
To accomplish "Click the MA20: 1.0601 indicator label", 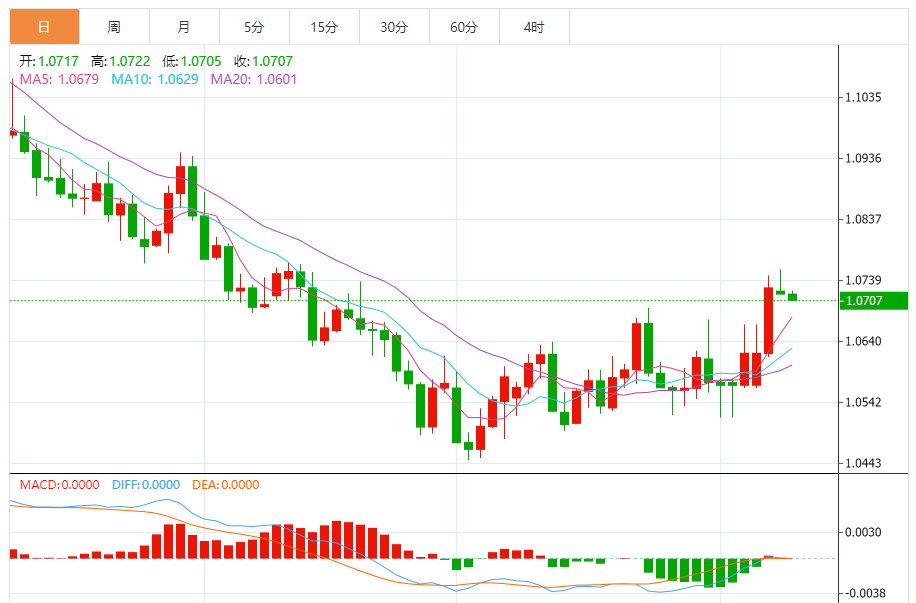I will (254, 79).
